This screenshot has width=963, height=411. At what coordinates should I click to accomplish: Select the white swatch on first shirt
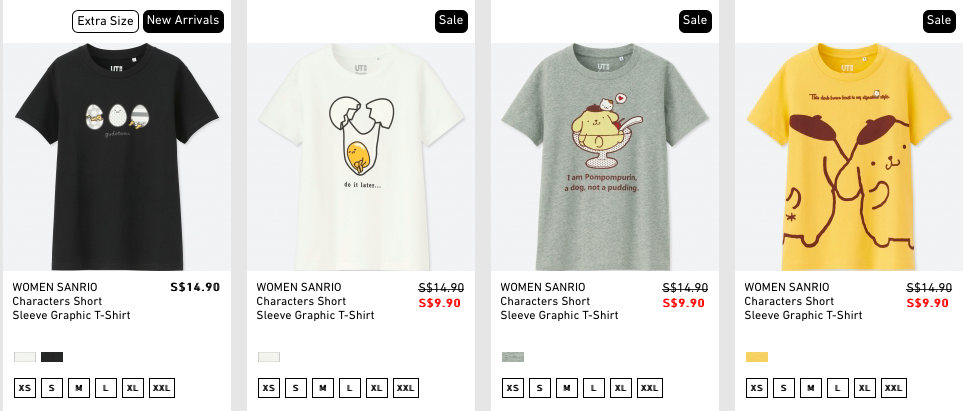pyautogui.click(x=25, y=357)
